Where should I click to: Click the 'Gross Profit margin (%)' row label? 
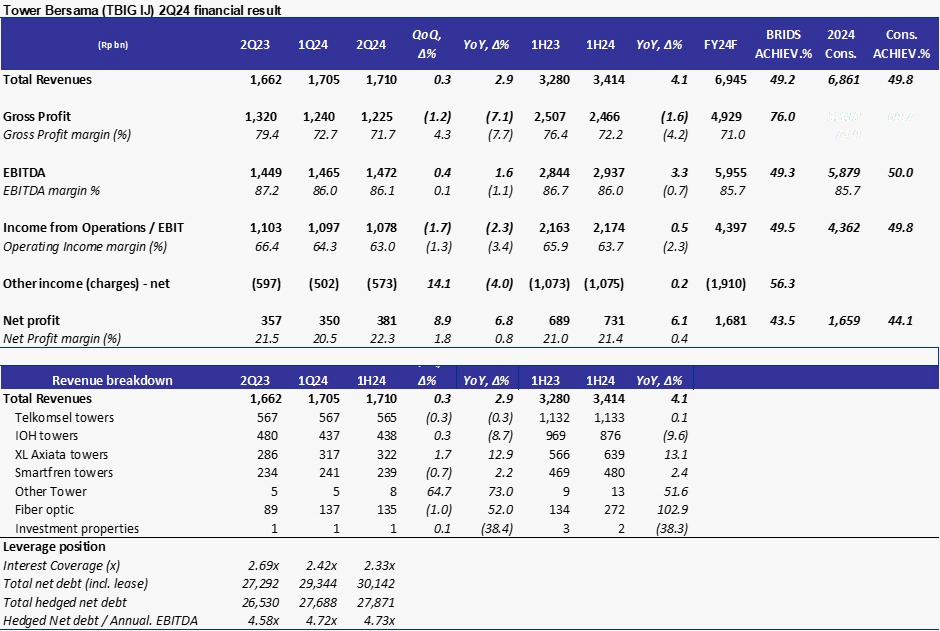point(67,135)
